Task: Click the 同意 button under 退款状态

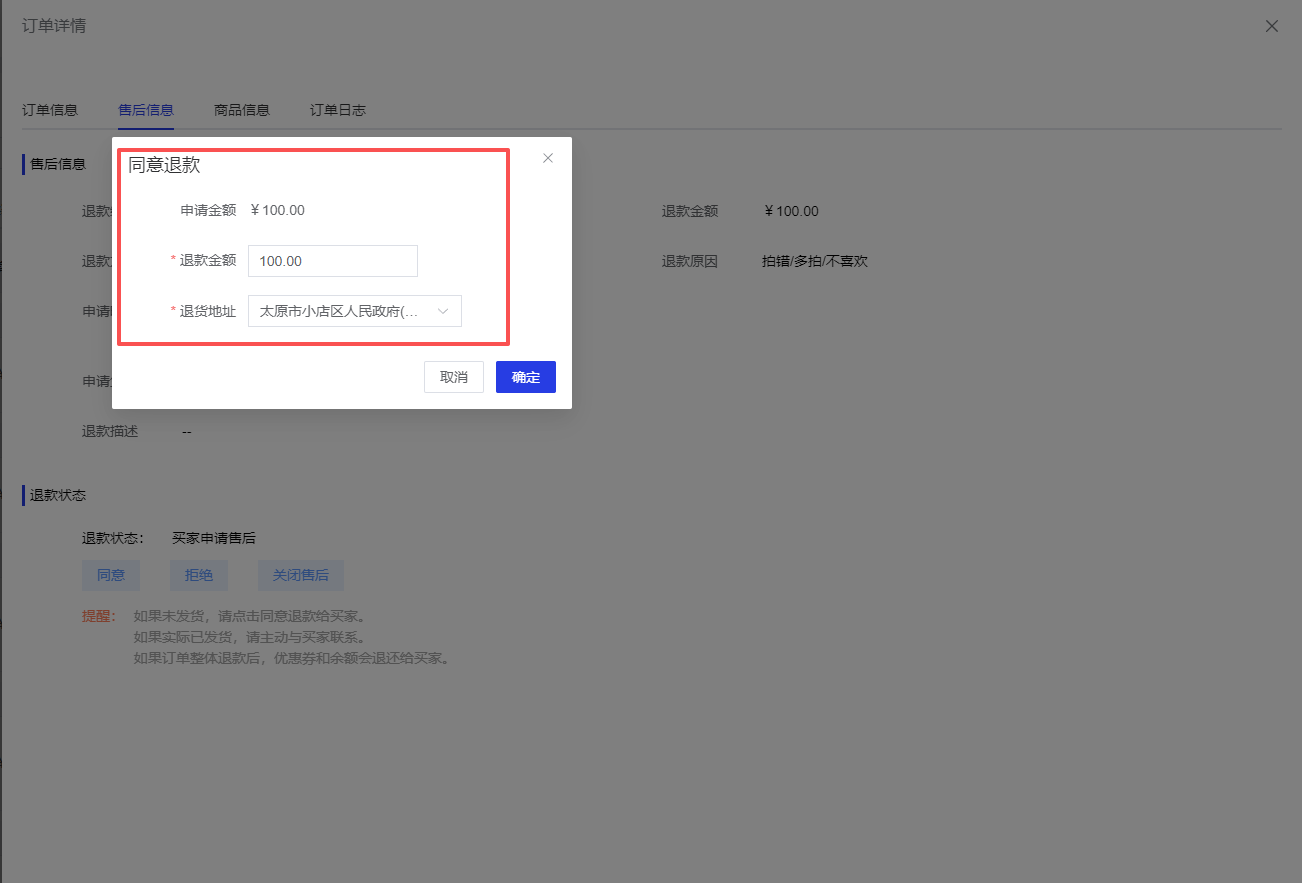Action: pos(111,575)
